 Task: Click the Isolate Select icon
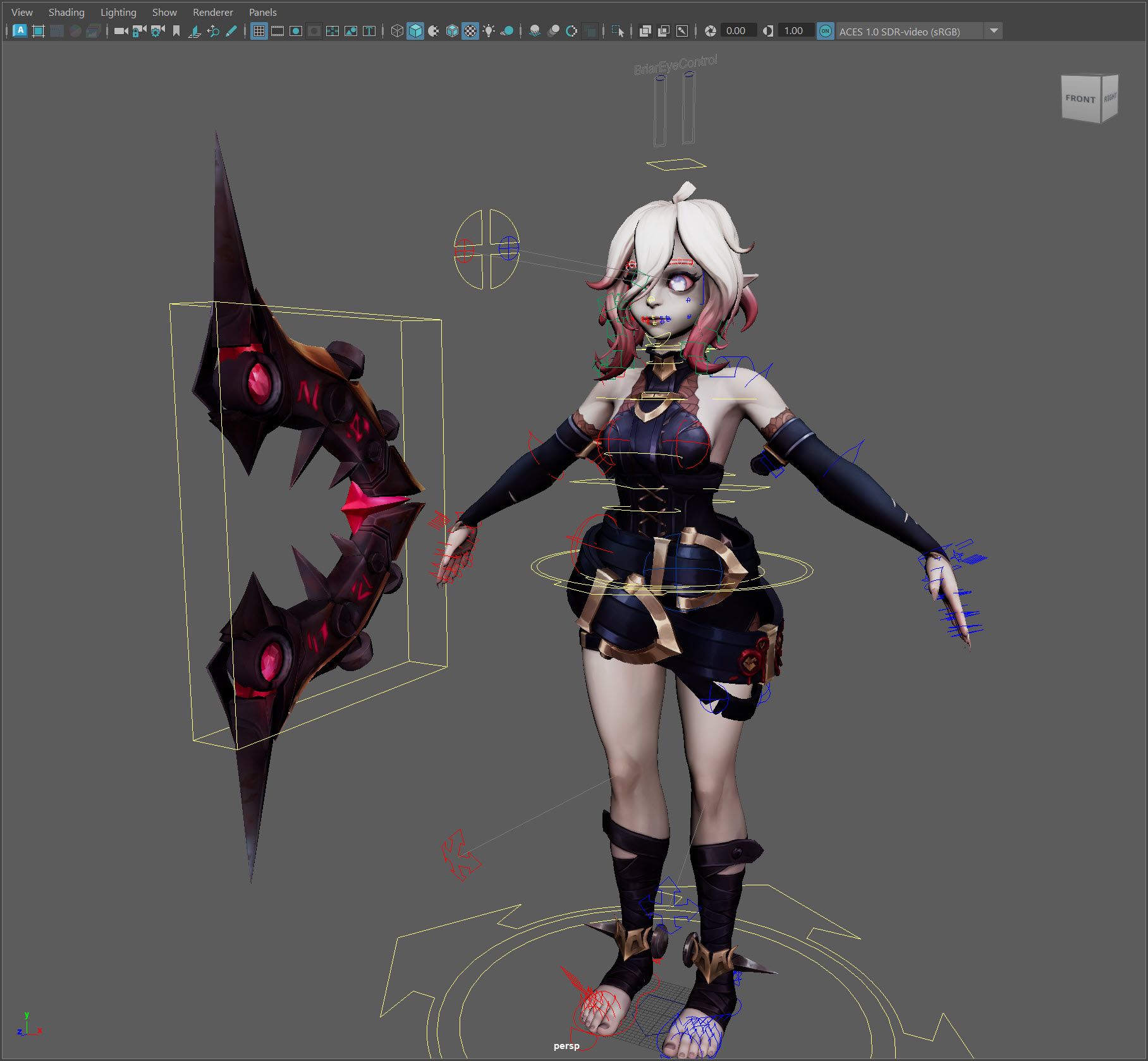(x=618, y=31)
